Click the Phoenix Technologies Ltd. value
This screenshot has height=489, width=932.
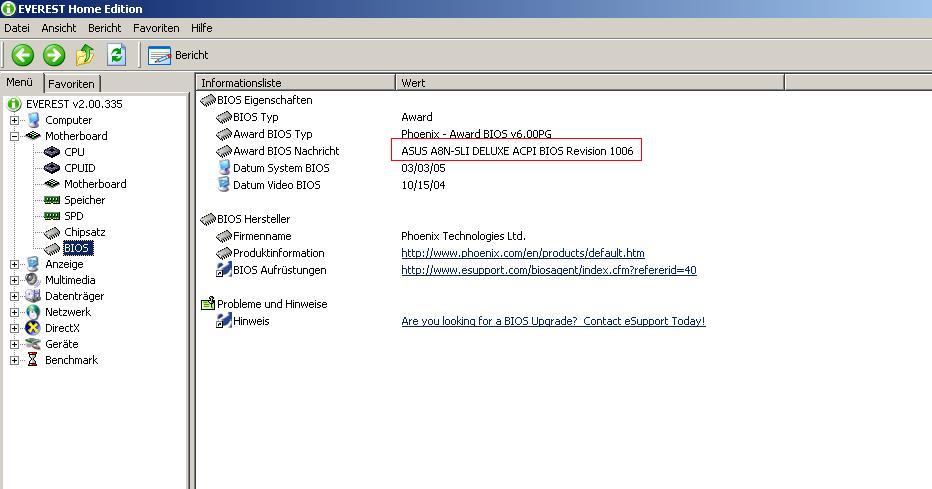coord(463,236)
